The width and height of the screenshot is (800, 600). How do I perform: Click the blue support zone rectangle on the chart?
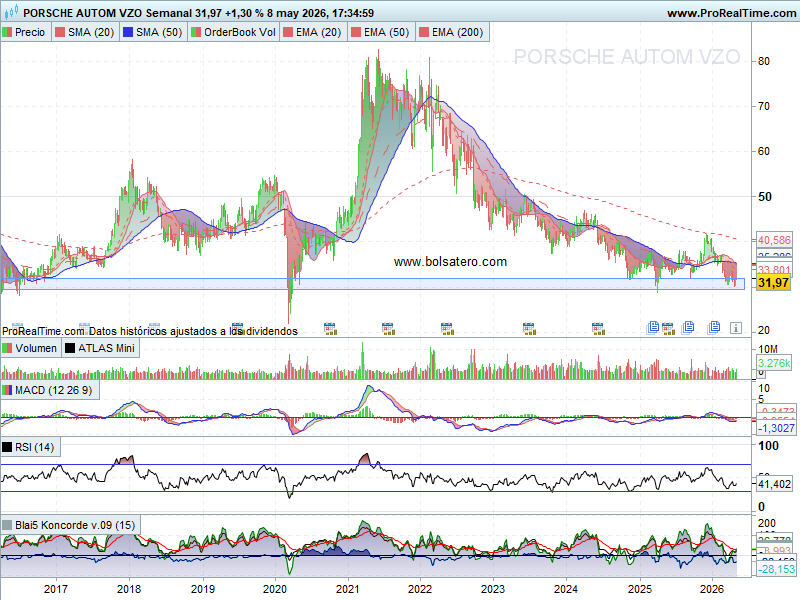372,284
